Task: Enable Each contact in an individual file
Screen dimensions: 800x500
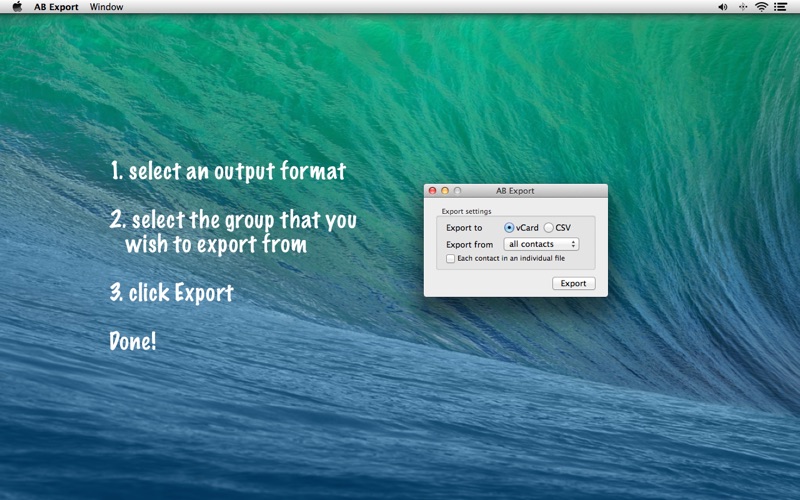Action: (451, 259)
